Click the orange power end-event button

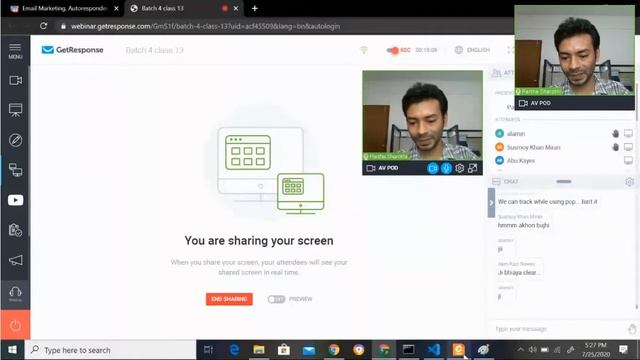point(15,325)
